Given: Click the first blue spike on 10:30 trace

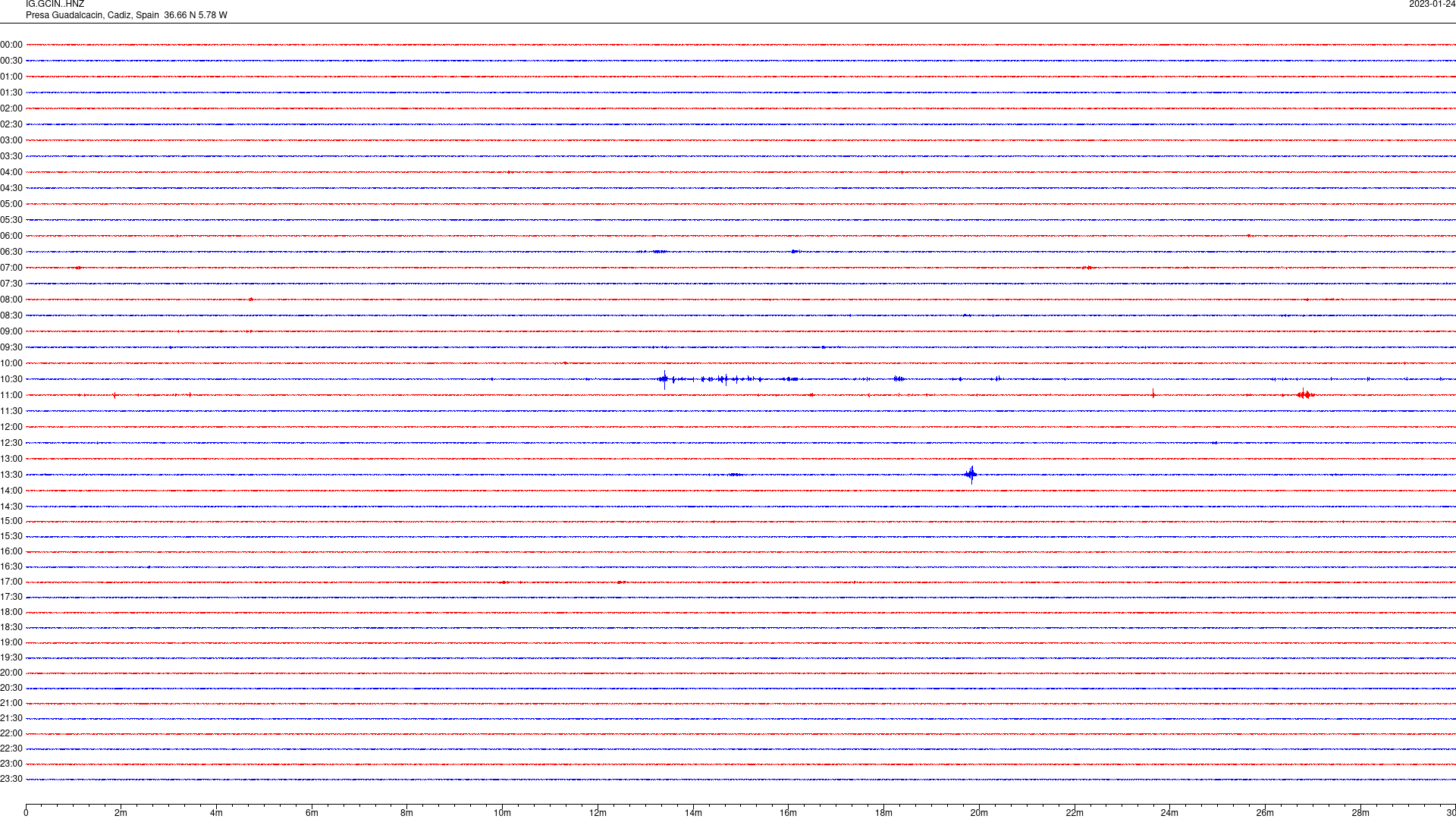Looking at the screenshot, I should (x=664, y=379).
